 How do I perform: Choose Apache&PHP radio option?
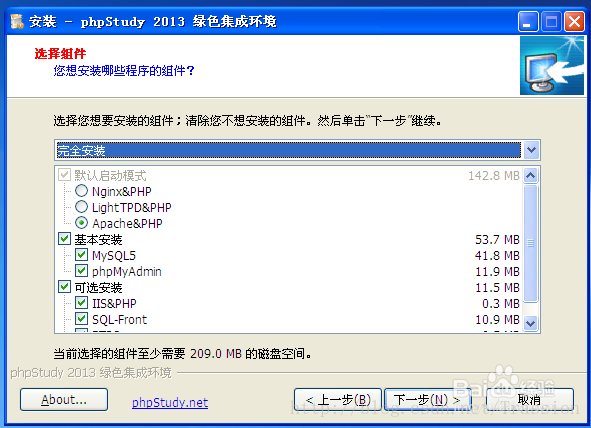click(81, 223)
